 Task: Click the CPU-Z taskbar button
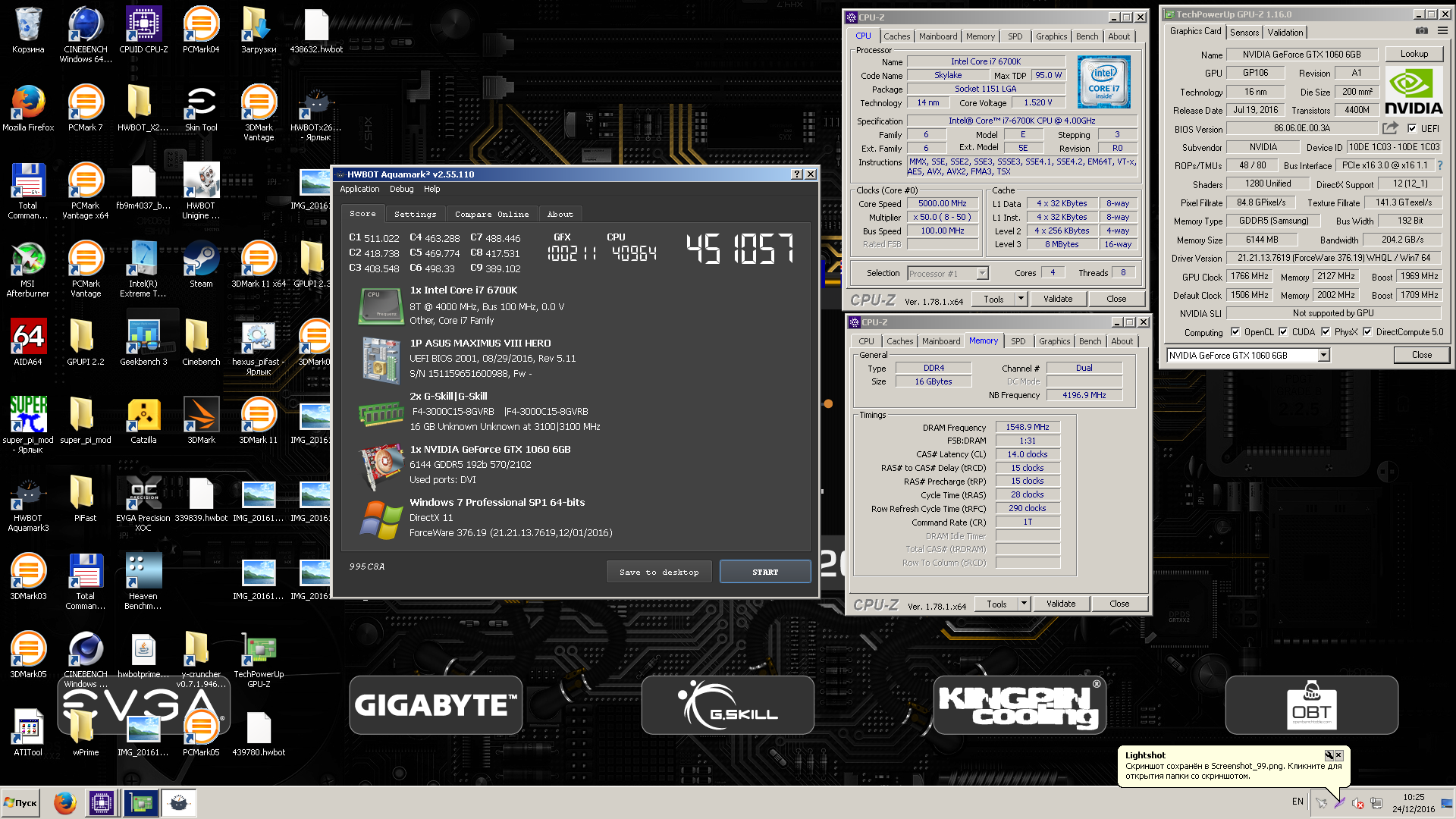(x=101, y=802)
